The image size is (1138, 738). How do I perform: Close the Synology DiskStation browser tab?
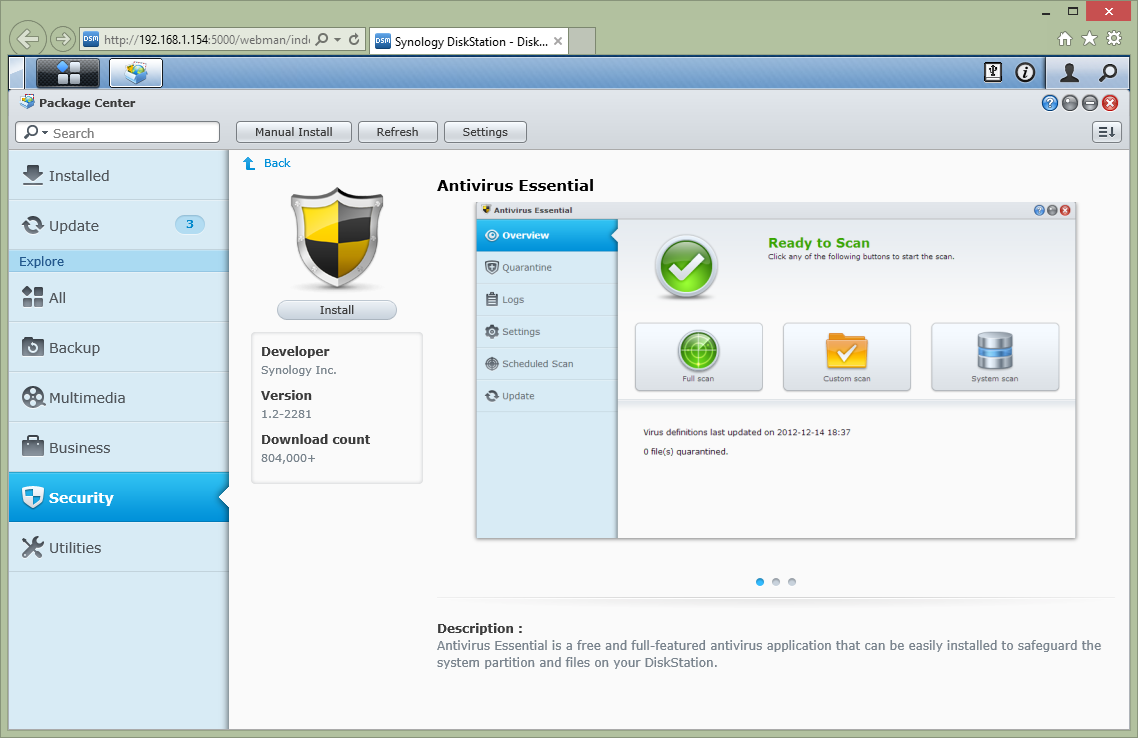(558, 41)
